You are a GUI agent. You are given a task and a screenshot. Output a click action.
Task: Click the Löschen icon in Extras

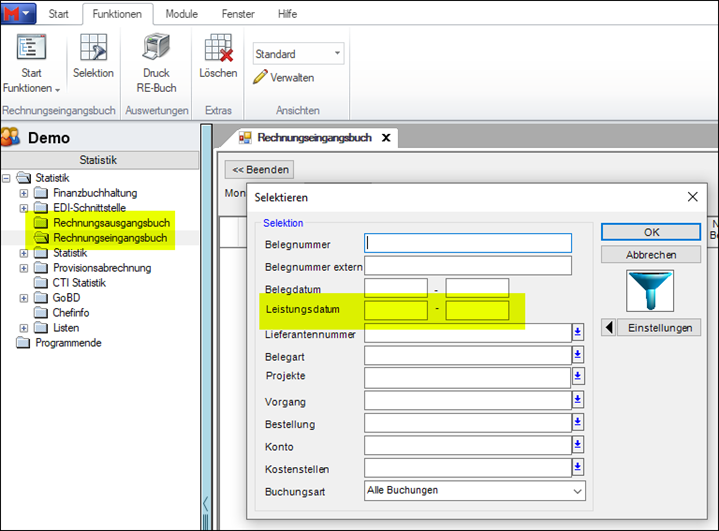218,48
